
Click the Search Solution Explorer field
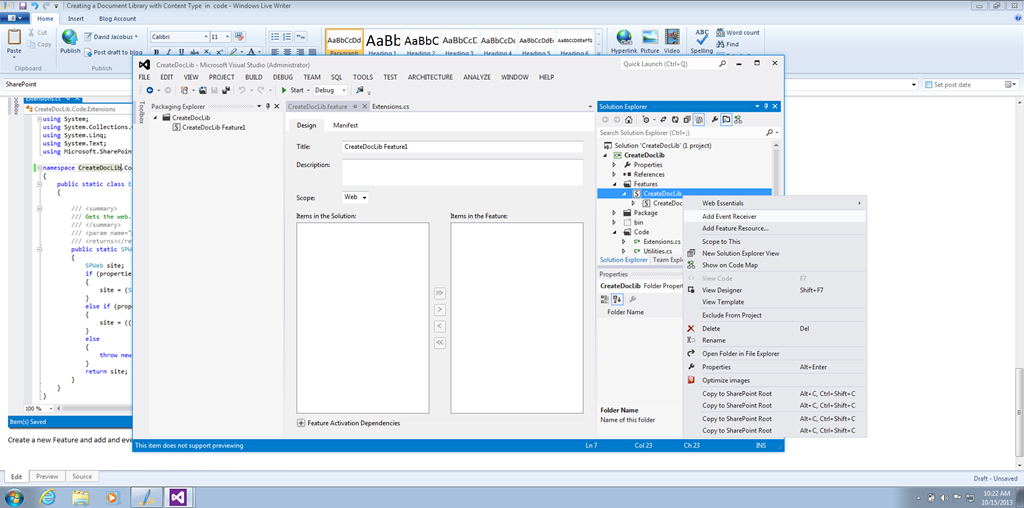[684, 133]
